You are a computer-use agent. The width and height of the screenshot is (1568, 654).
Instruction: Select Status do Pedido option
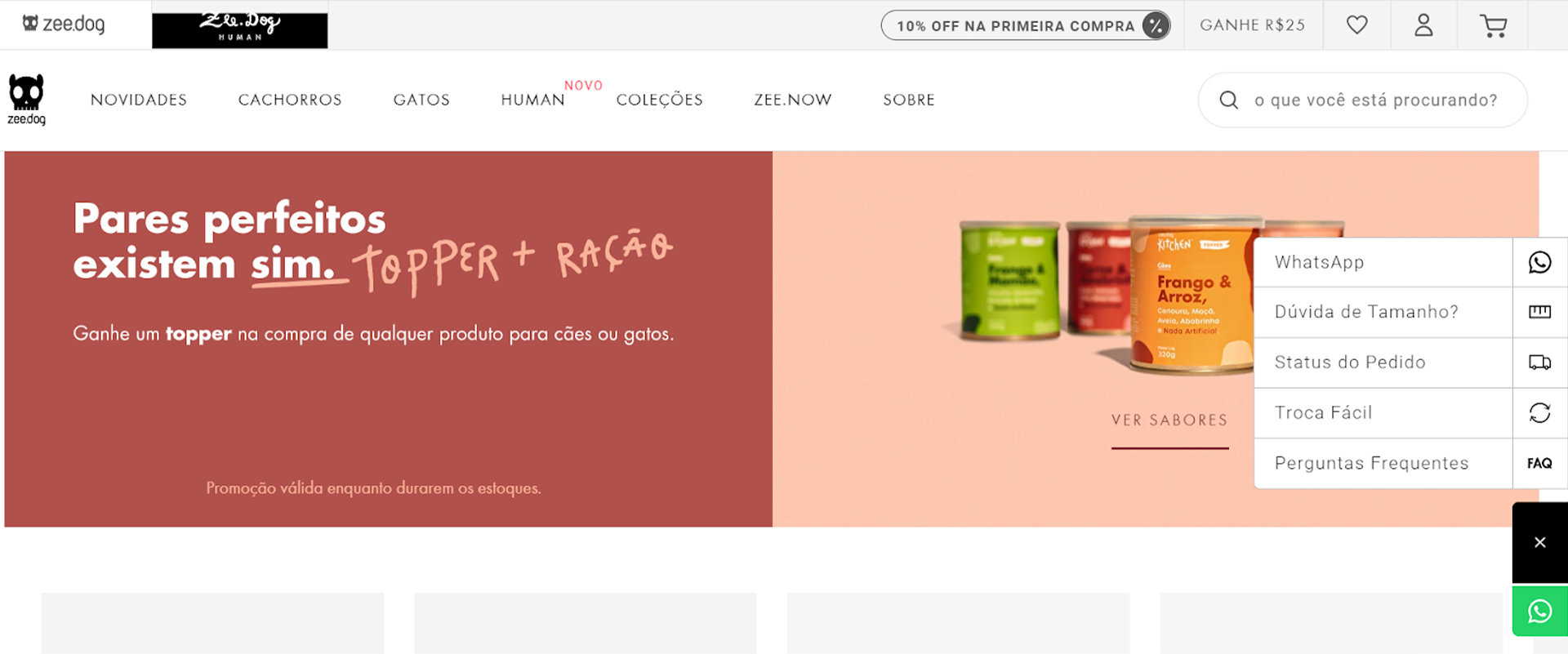click(1383, 363)
